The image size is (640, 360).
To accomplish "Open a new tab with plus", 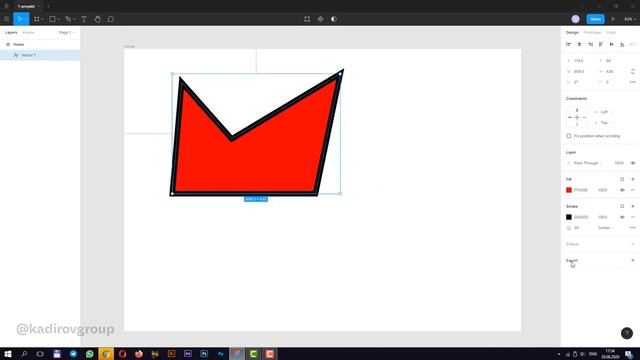I will [x=48, y=6].
